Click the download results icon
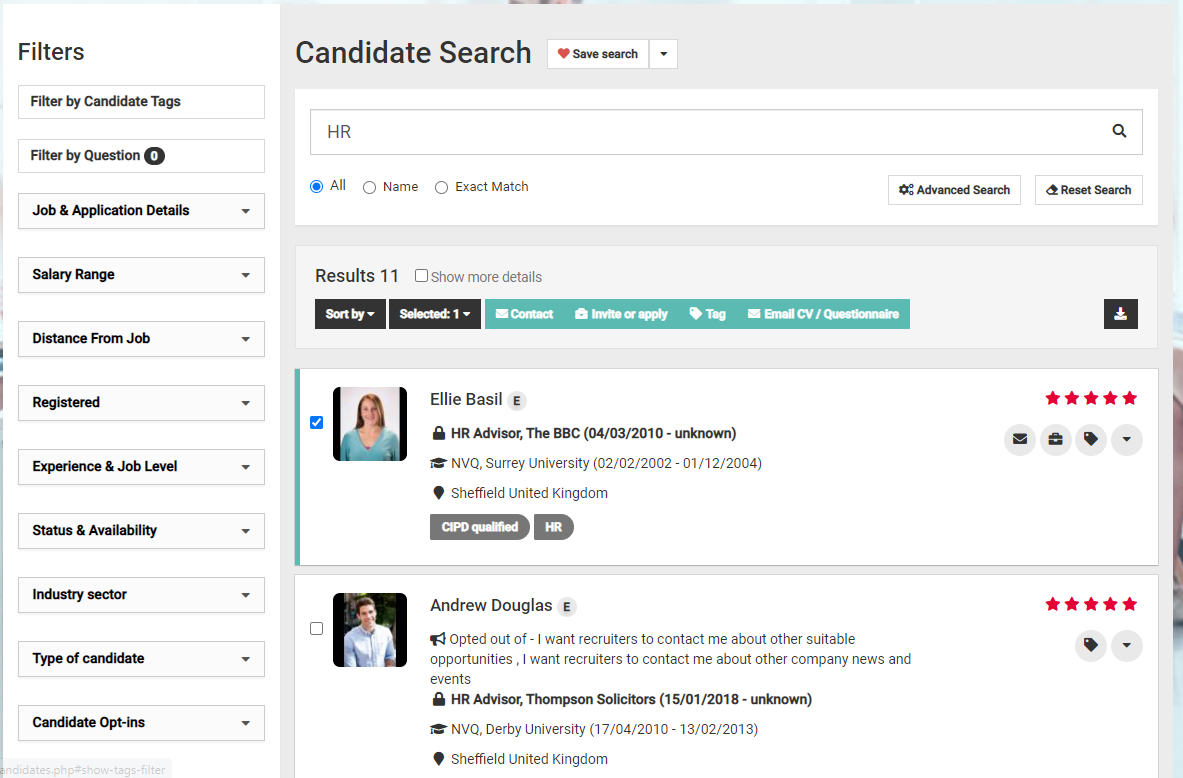The image size is (1183, 778). (x=1121, y=314)
